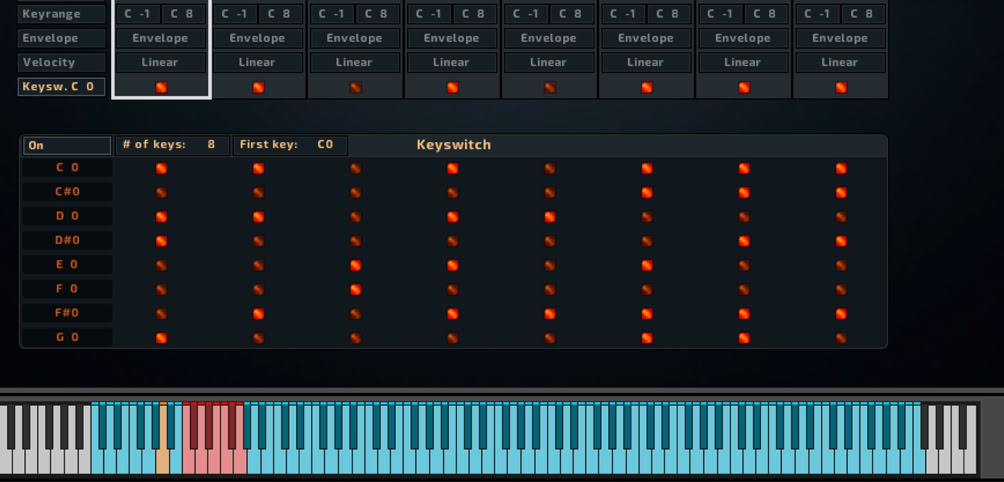This screenshot has height=482, width=1004.
Task: Click the 'F 0' keyswitch row label
Action: pyautogui.click(x=67, y=289)
